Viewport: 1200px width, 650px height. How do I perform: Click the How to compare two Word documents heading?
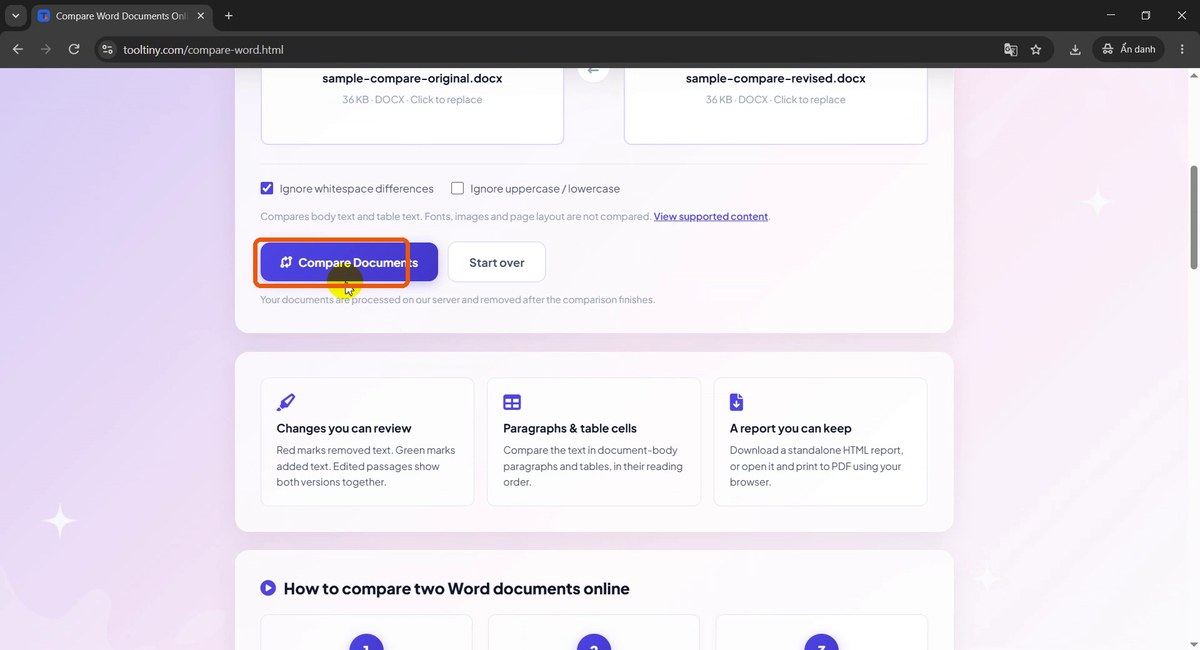[x=457, y=588]
